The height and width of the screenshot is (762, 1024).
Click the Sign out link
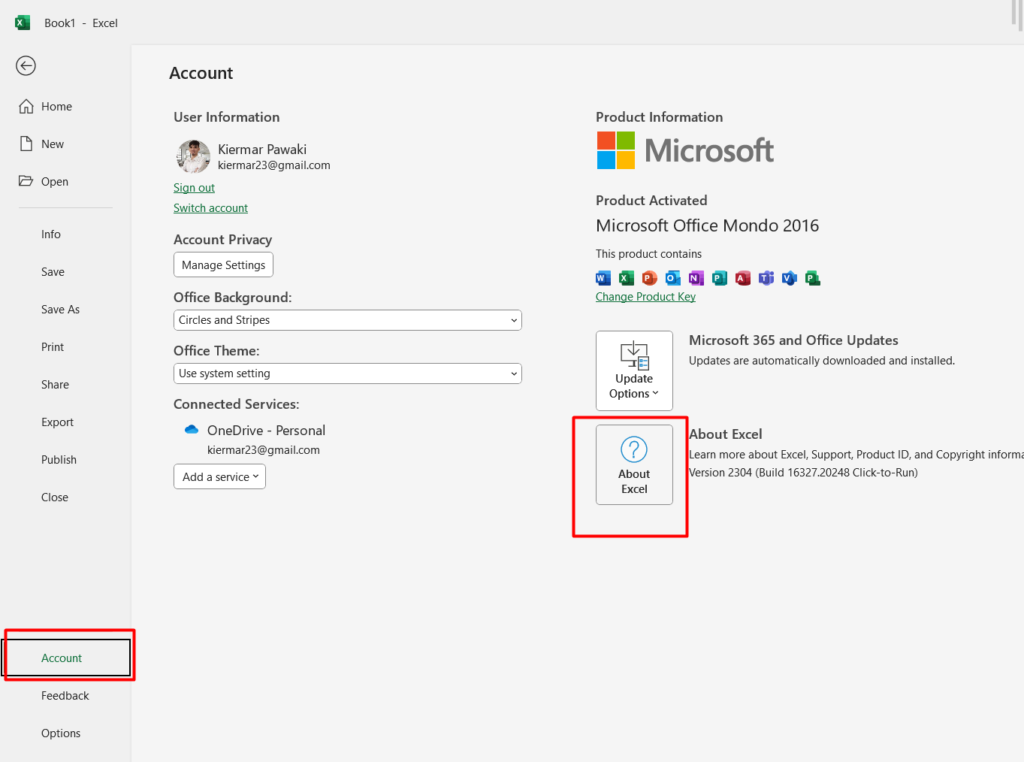point(194,188)
